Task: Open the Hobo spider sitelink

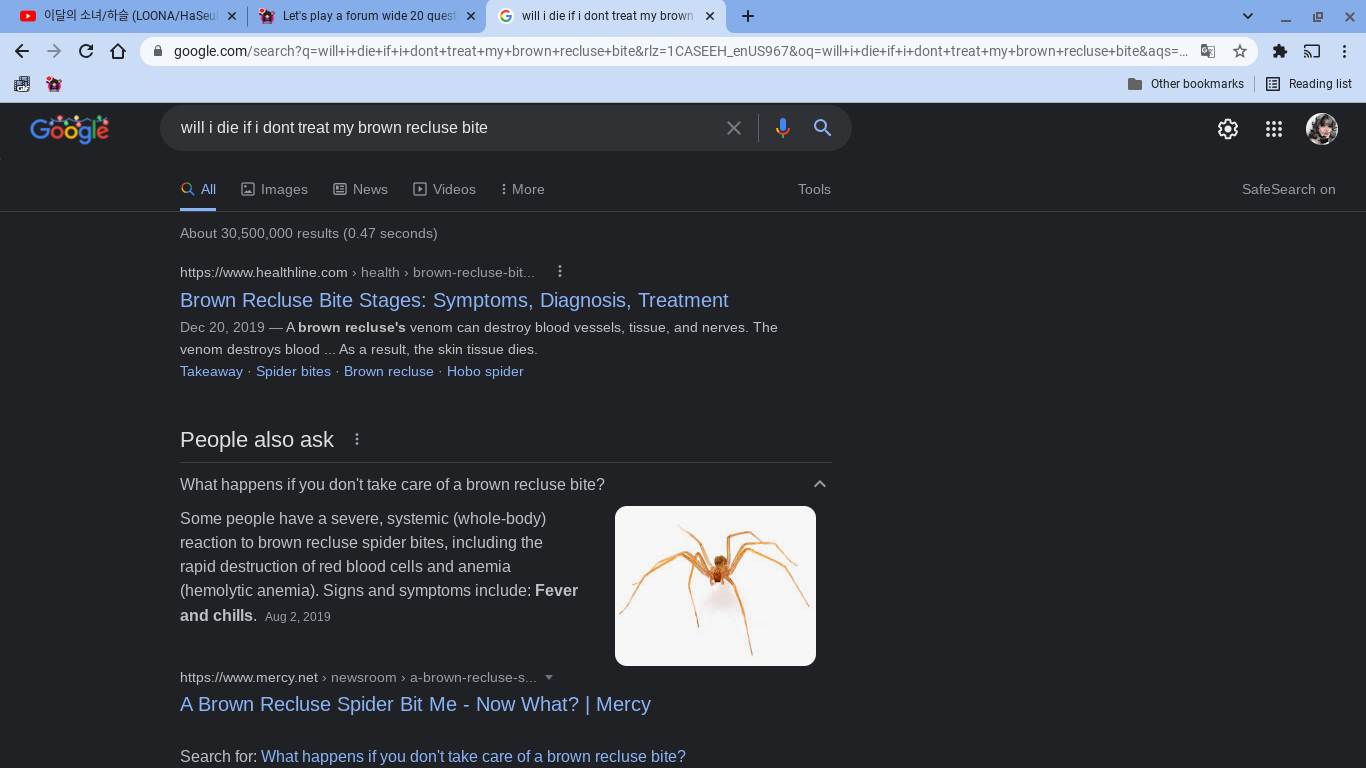Action: point(485,371)
